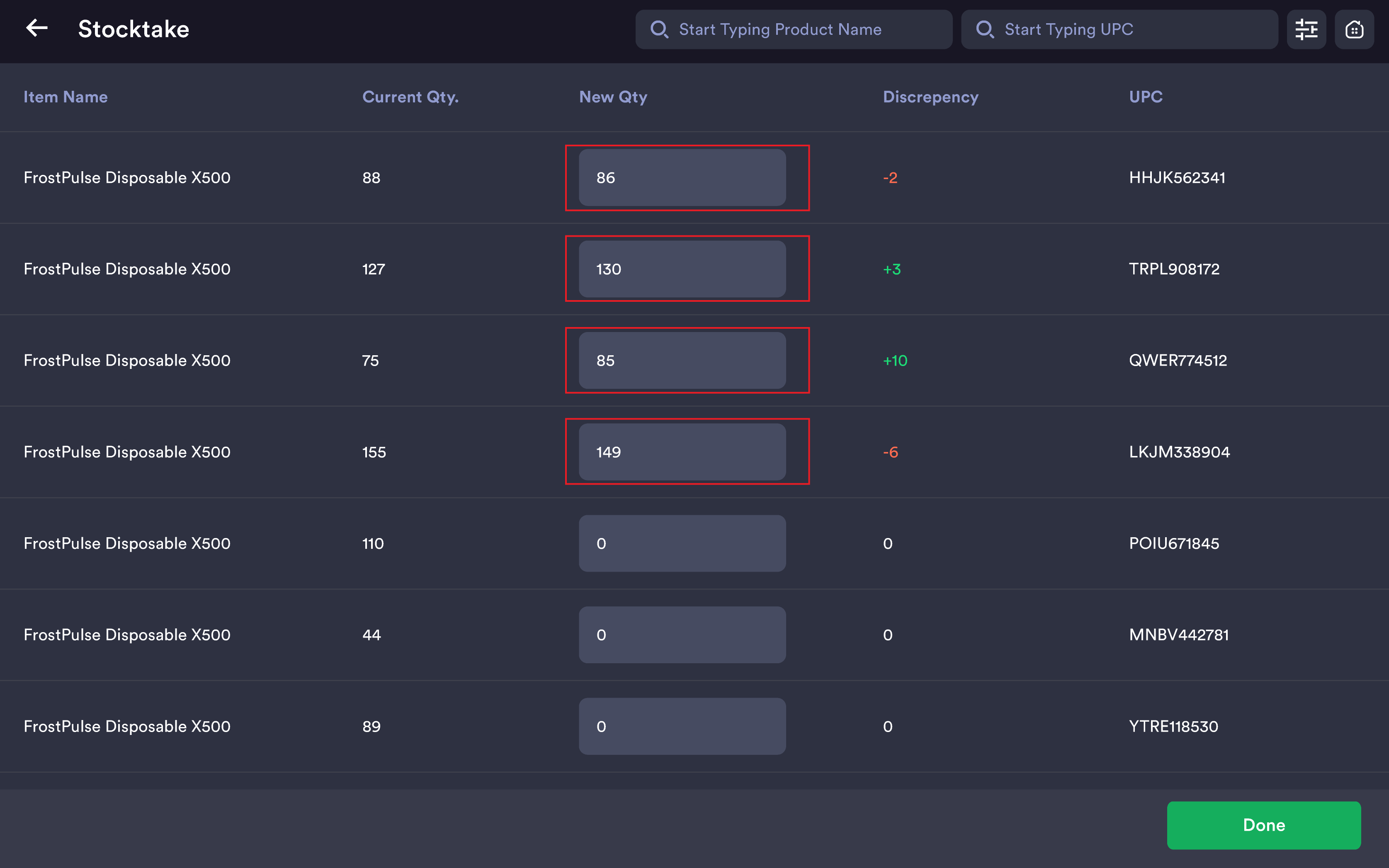This screenshot has height=868, width=1389.
Task: Edit New Qty field showing 130
Action: point(682,269)
